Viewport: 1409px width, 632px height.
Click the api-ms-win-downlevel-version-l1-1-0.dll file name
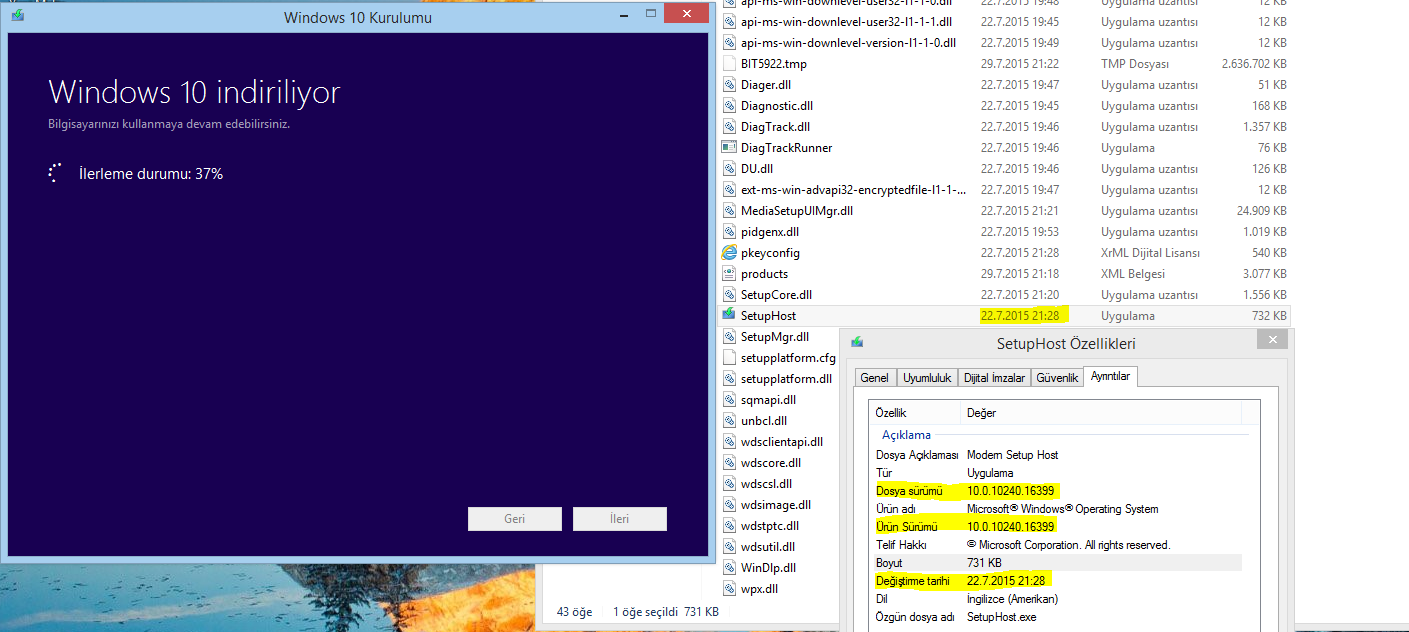pos(848,43)
